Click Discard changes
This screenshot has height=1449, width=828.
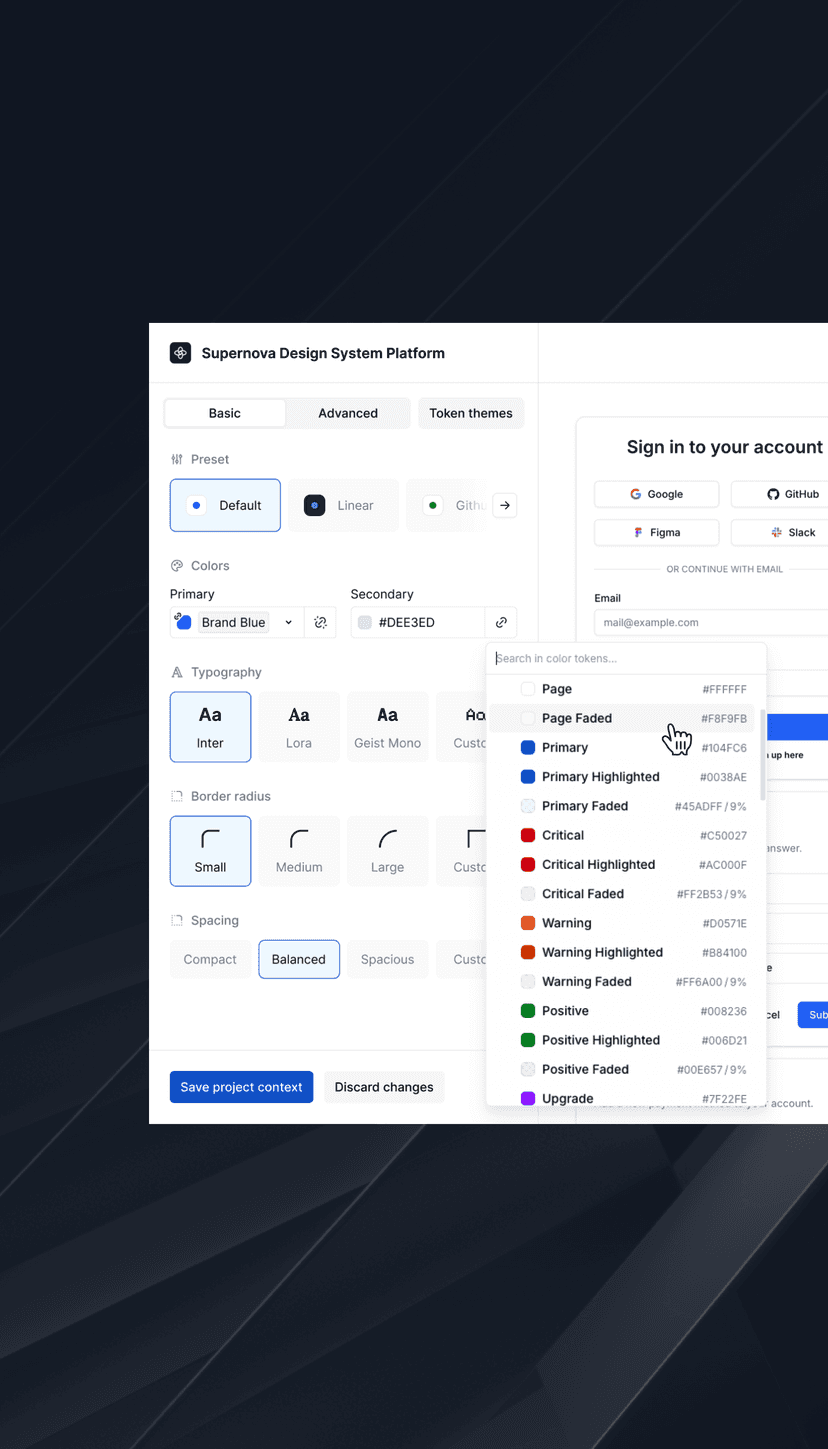tap(384, 1087)
